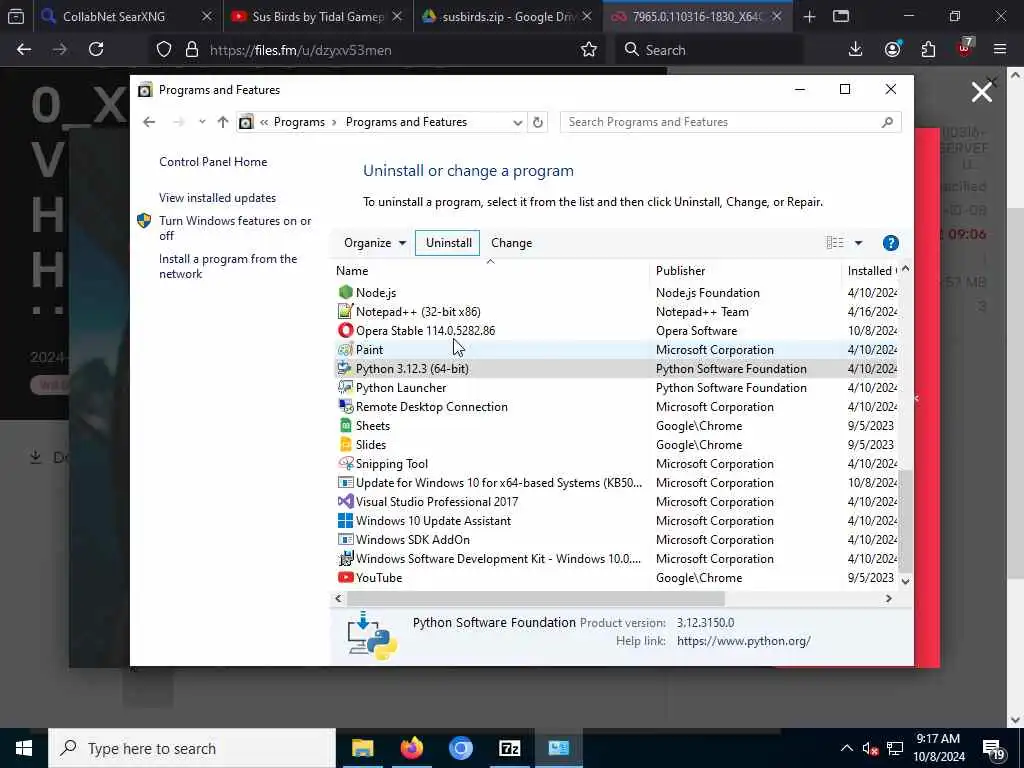Click the Snipping Tool icon
This screenshot has height=768, width=1024.
click(345, 464)
